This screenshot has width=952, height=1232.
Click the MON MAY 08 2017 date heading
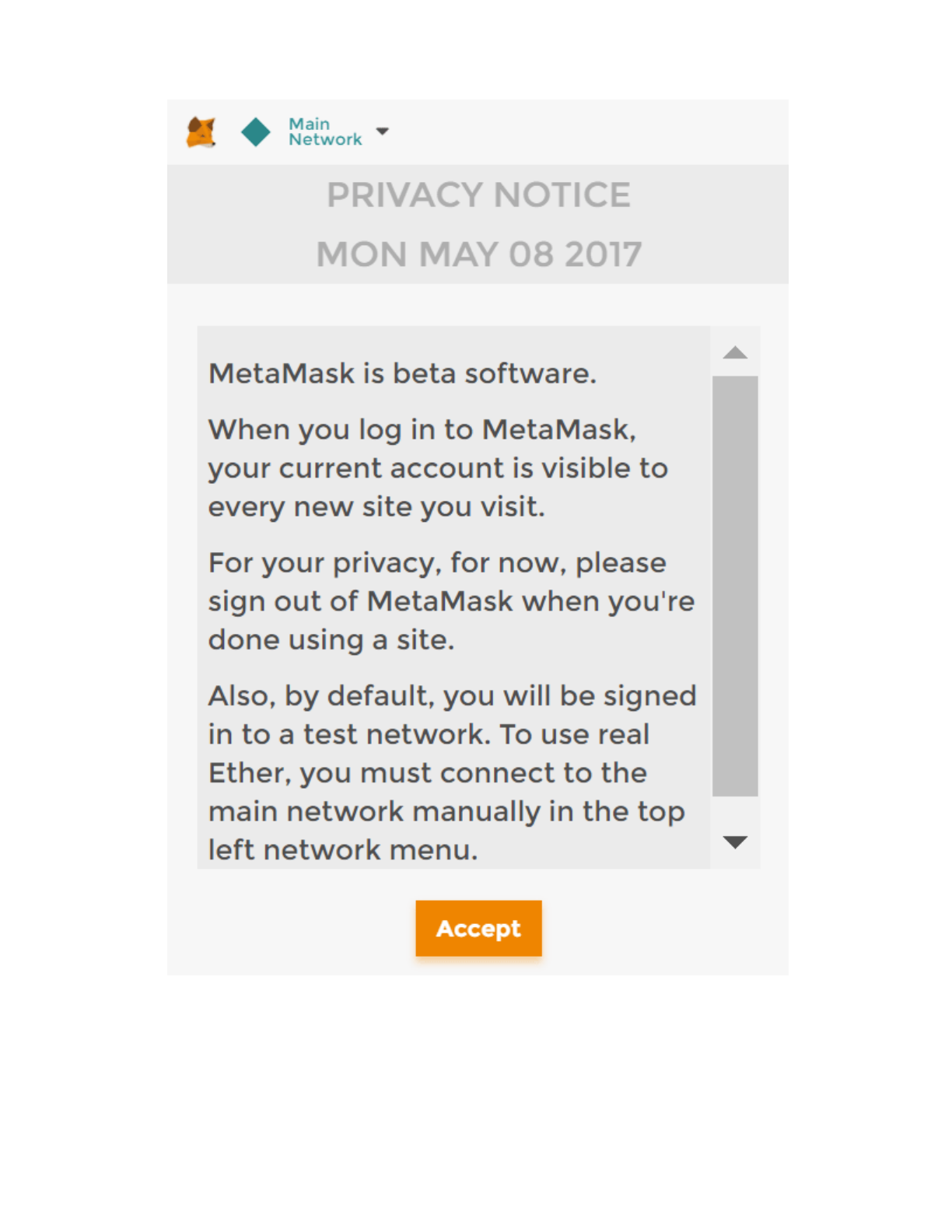coord(478,254)
